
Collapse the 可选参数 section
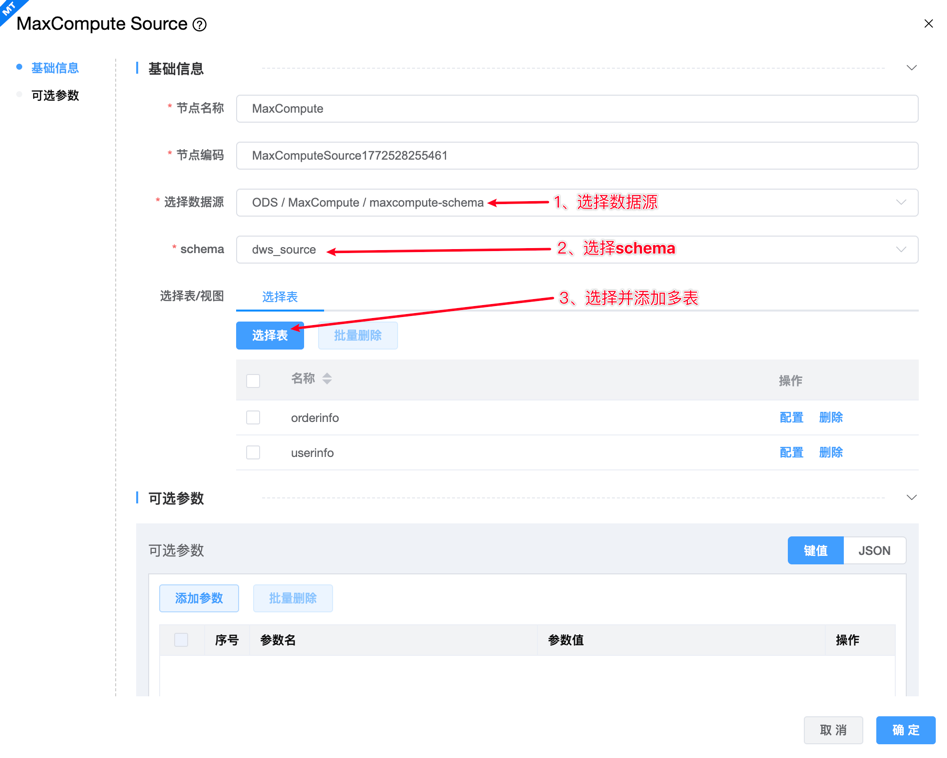911,498
